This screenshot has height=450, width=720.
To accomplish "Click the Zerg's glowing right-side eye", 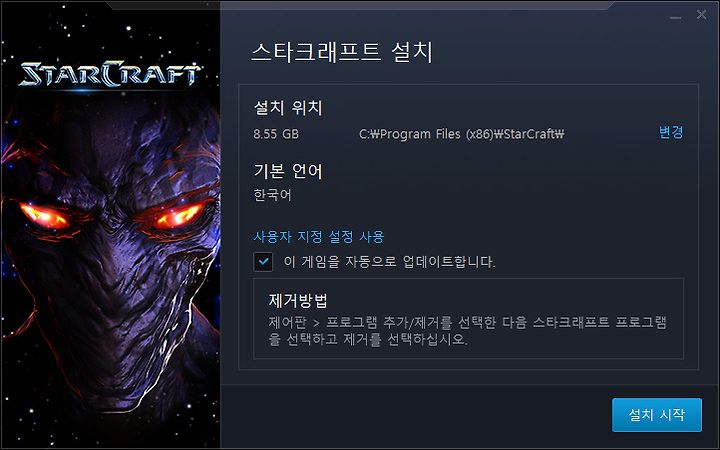I will pos(178,216).
